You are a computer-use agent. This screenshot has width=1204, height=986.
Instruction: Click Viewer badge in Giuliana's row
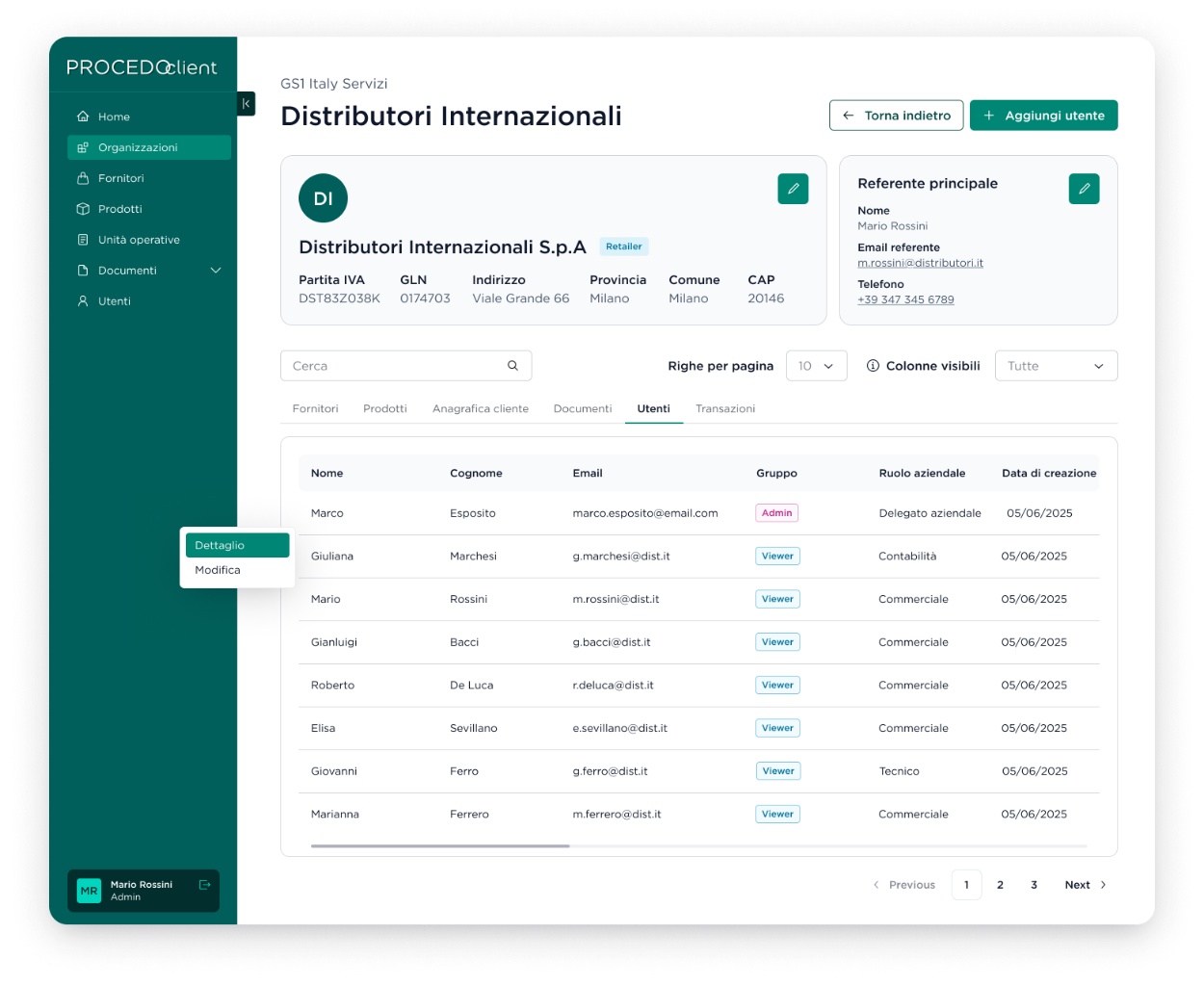777,557
